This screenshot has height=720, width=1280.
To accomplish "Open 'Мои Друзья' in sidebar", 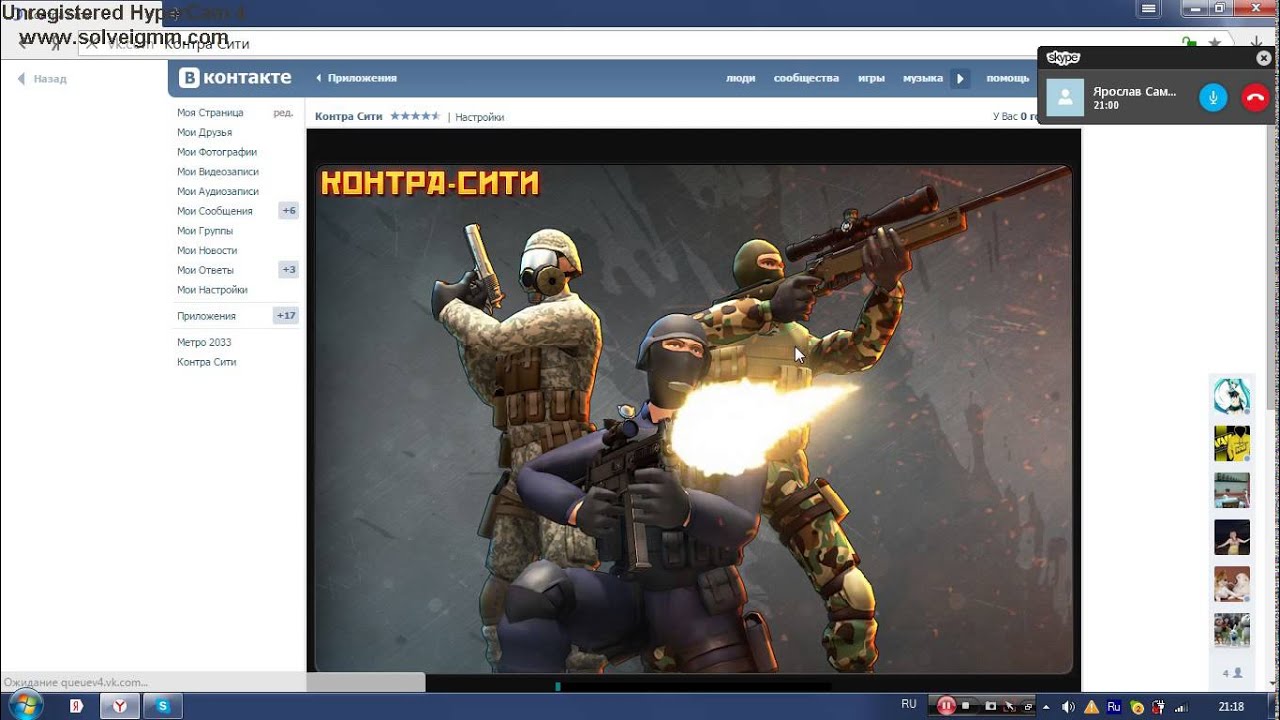I will (x=204, y=132).
